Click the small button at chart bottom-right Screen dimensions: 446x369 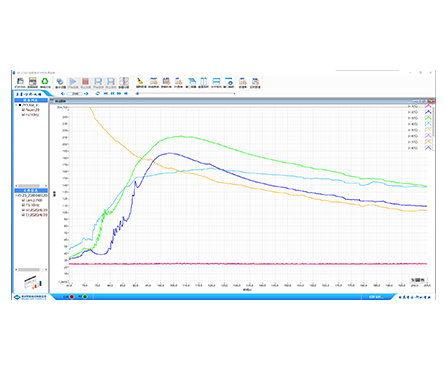[418, 280]
